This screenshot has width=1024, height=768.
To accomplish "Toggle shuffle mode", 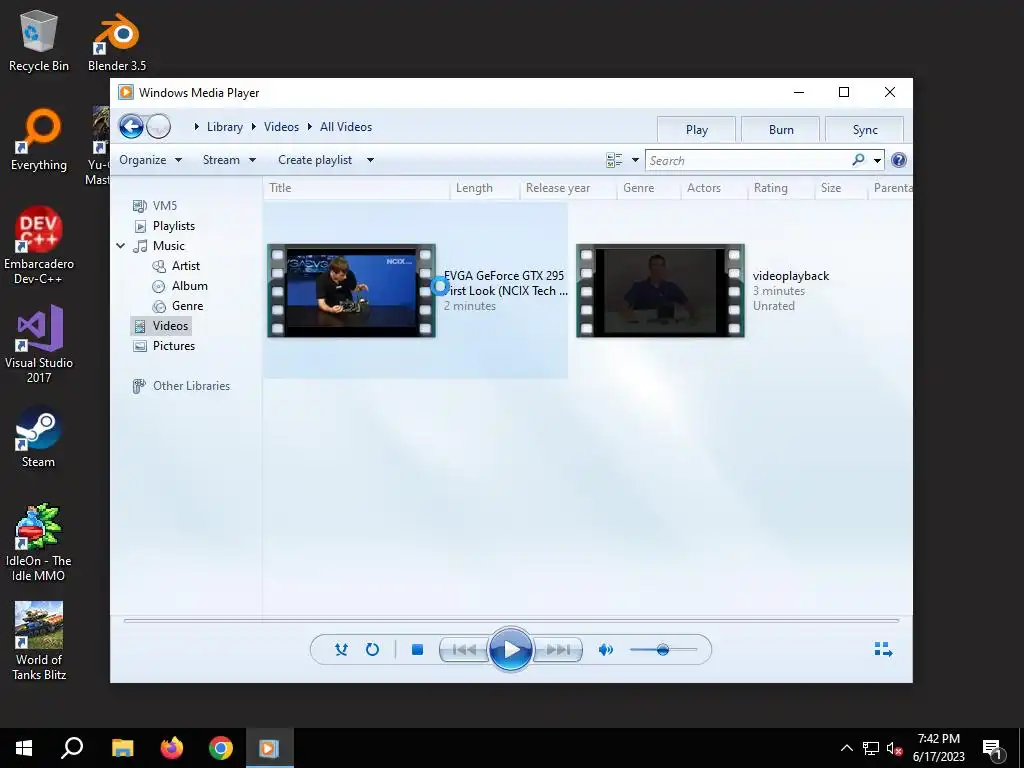I will click(341, 649).
